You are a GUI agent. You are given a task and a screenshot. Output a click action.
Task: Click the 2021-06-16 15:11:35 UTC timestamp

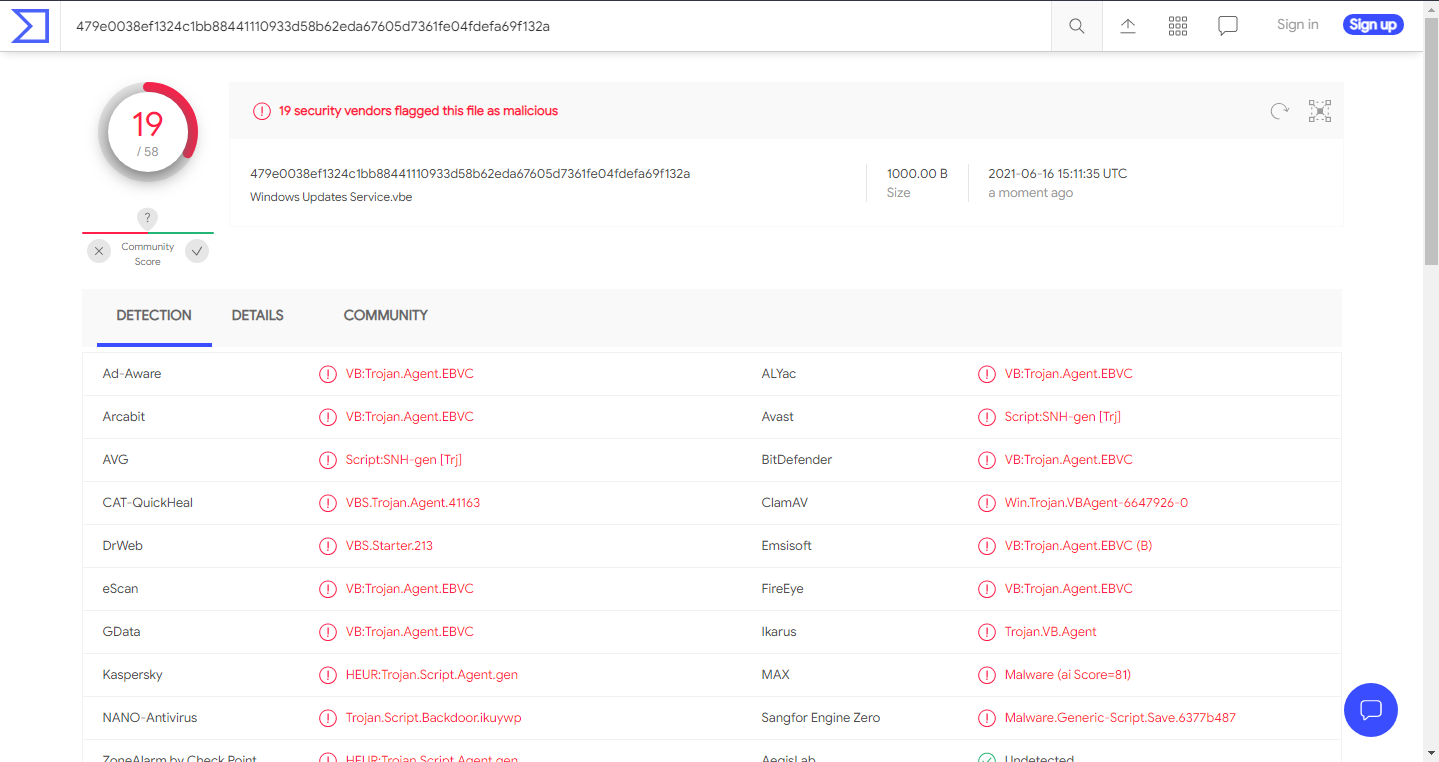click(x=1057, y=174)
